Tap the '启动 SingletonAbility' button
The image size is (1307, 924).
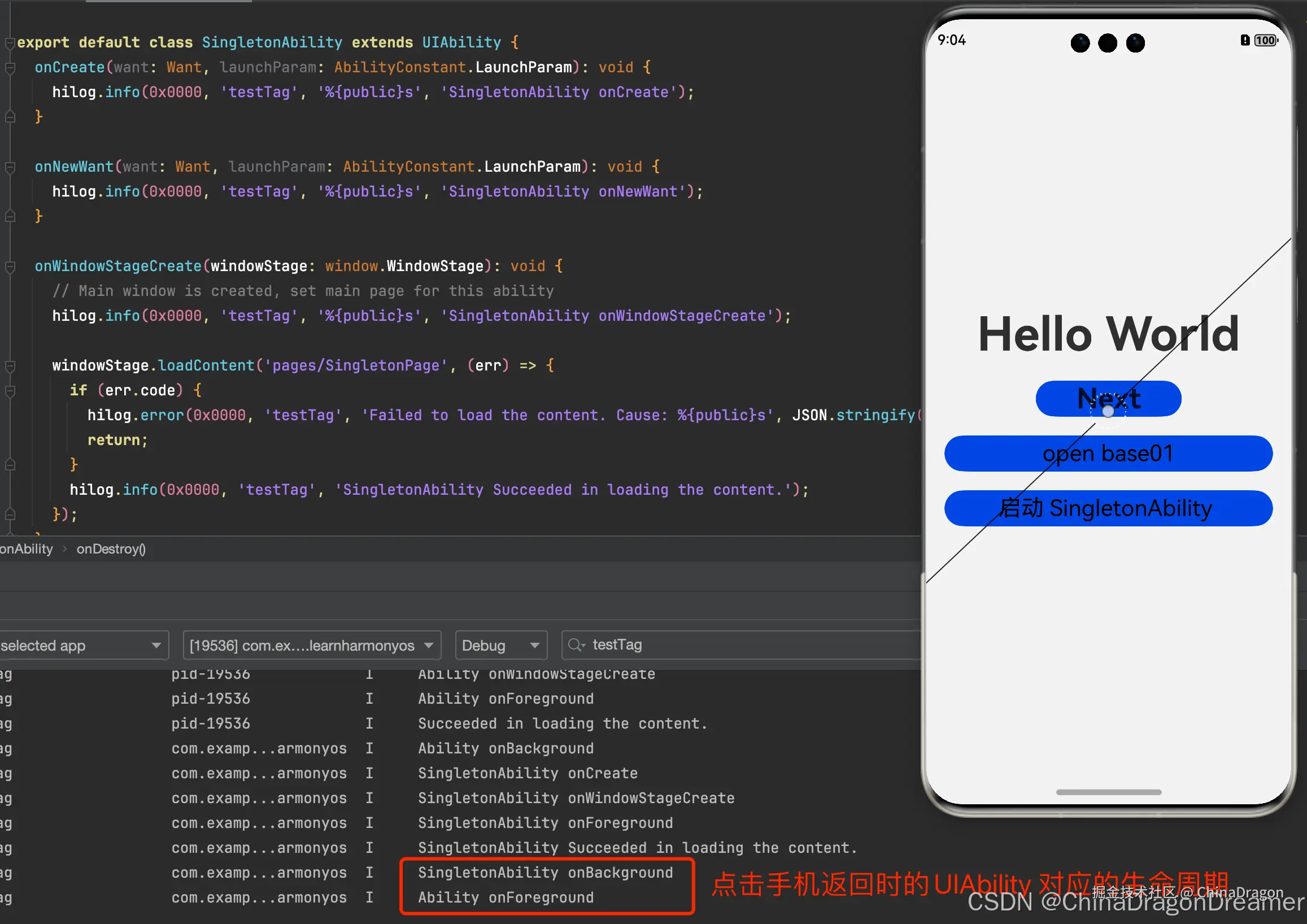coord(1108,508)
